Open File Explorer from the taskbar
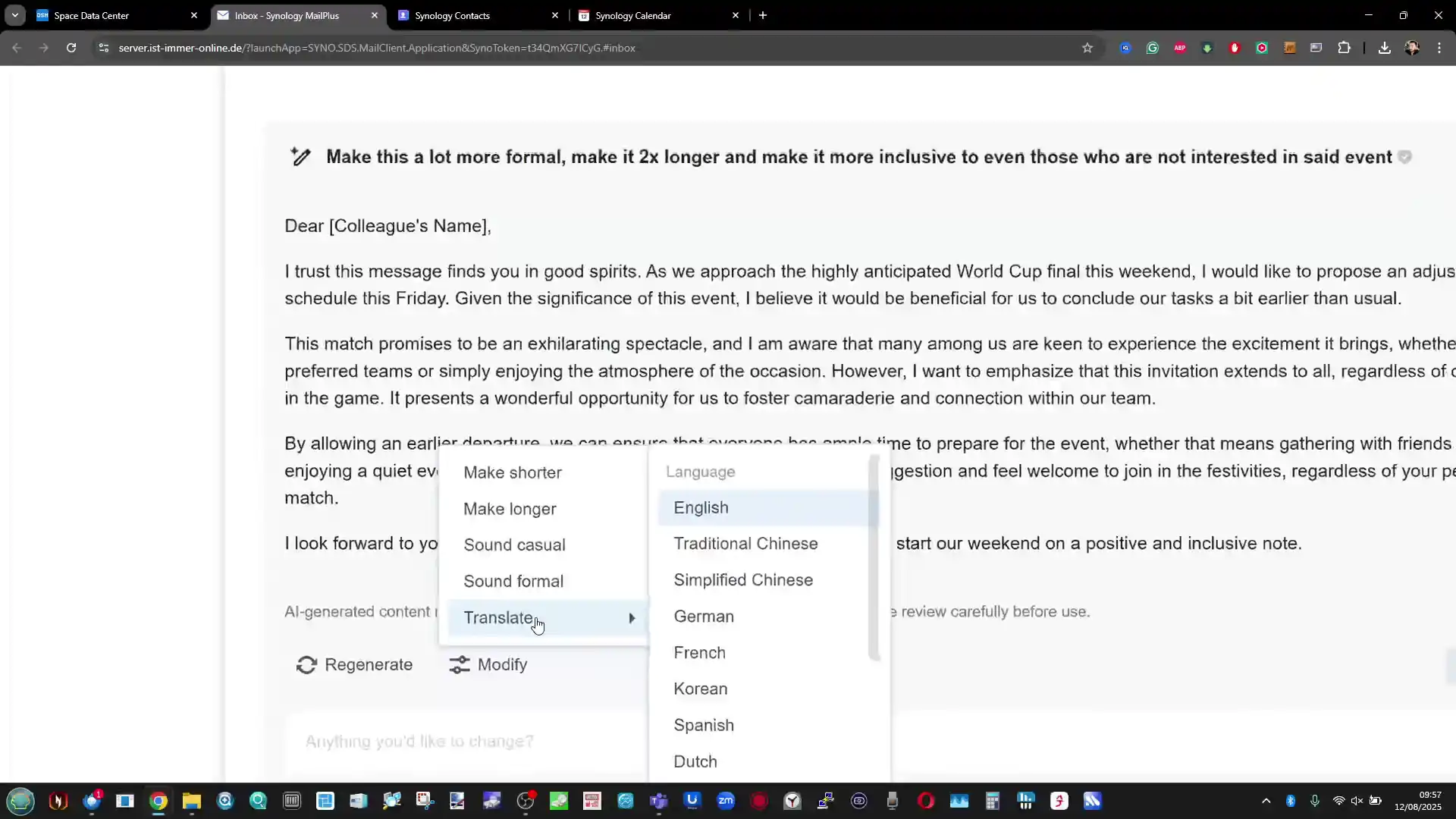 tap(191, 801)
